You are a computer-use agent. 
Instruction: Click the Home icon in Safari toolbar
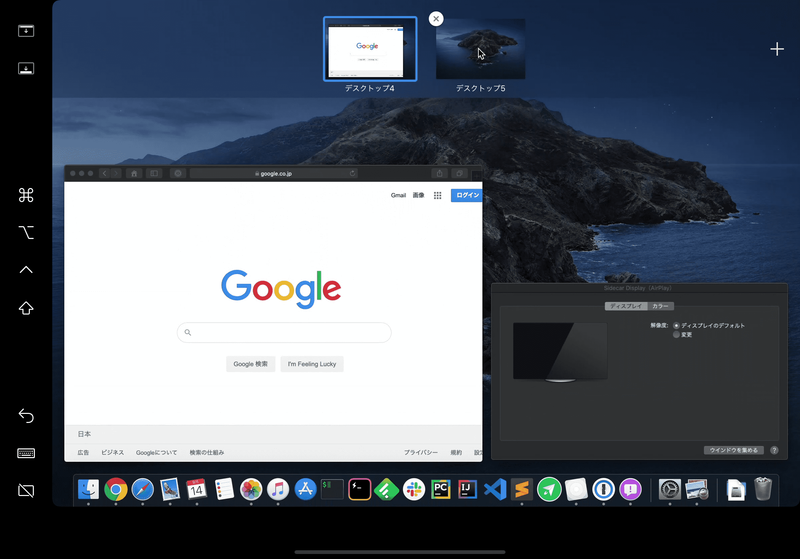pos(134,173)
